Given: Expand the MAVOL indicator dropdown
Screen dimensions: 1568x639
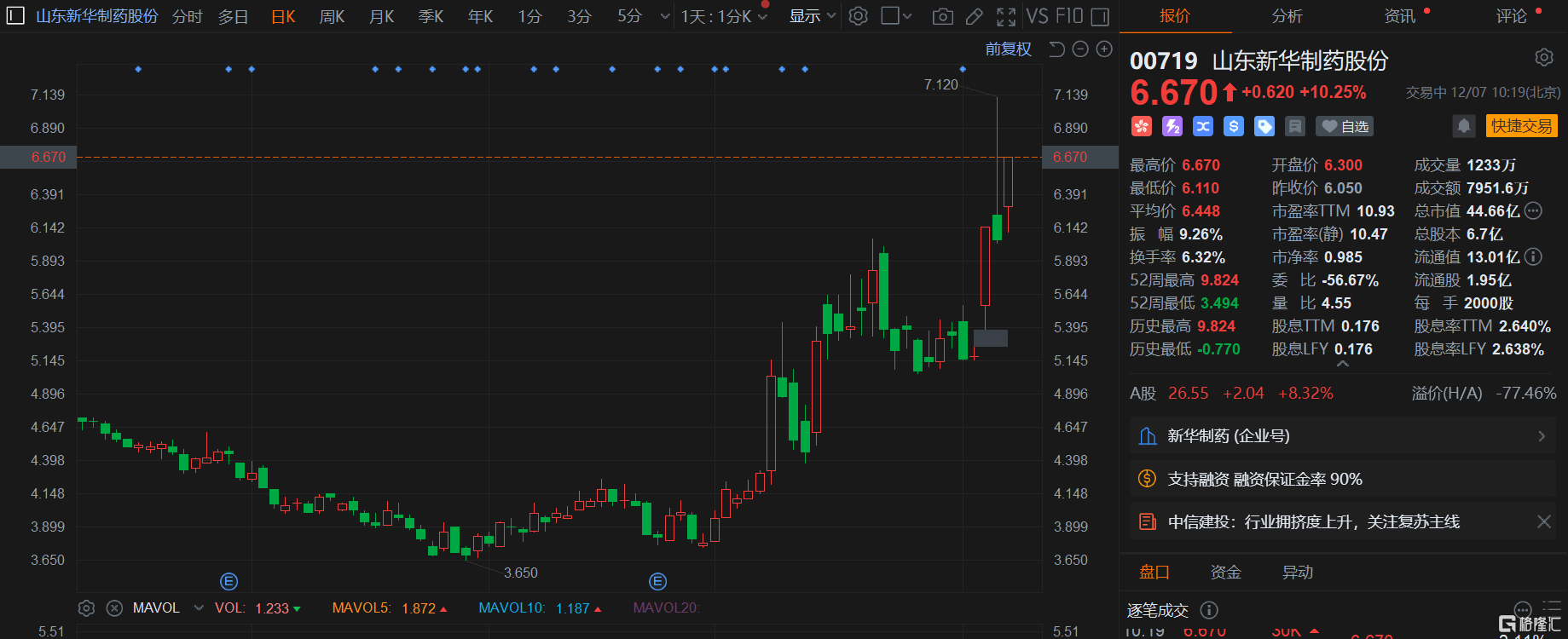Looking at the screenshot, I should tap(199, 608).
